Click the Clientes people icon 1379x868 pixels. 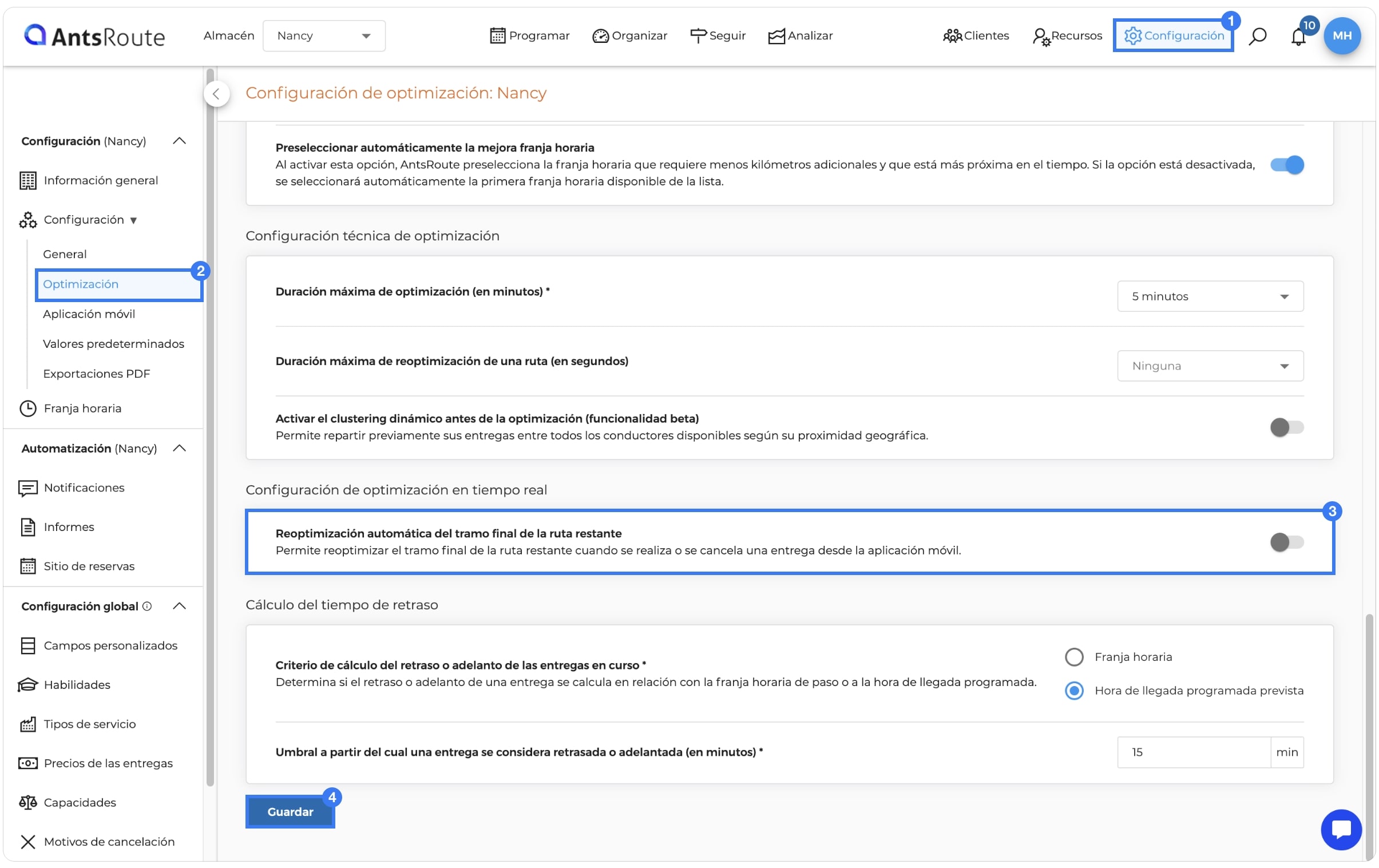tap(952, 35)
